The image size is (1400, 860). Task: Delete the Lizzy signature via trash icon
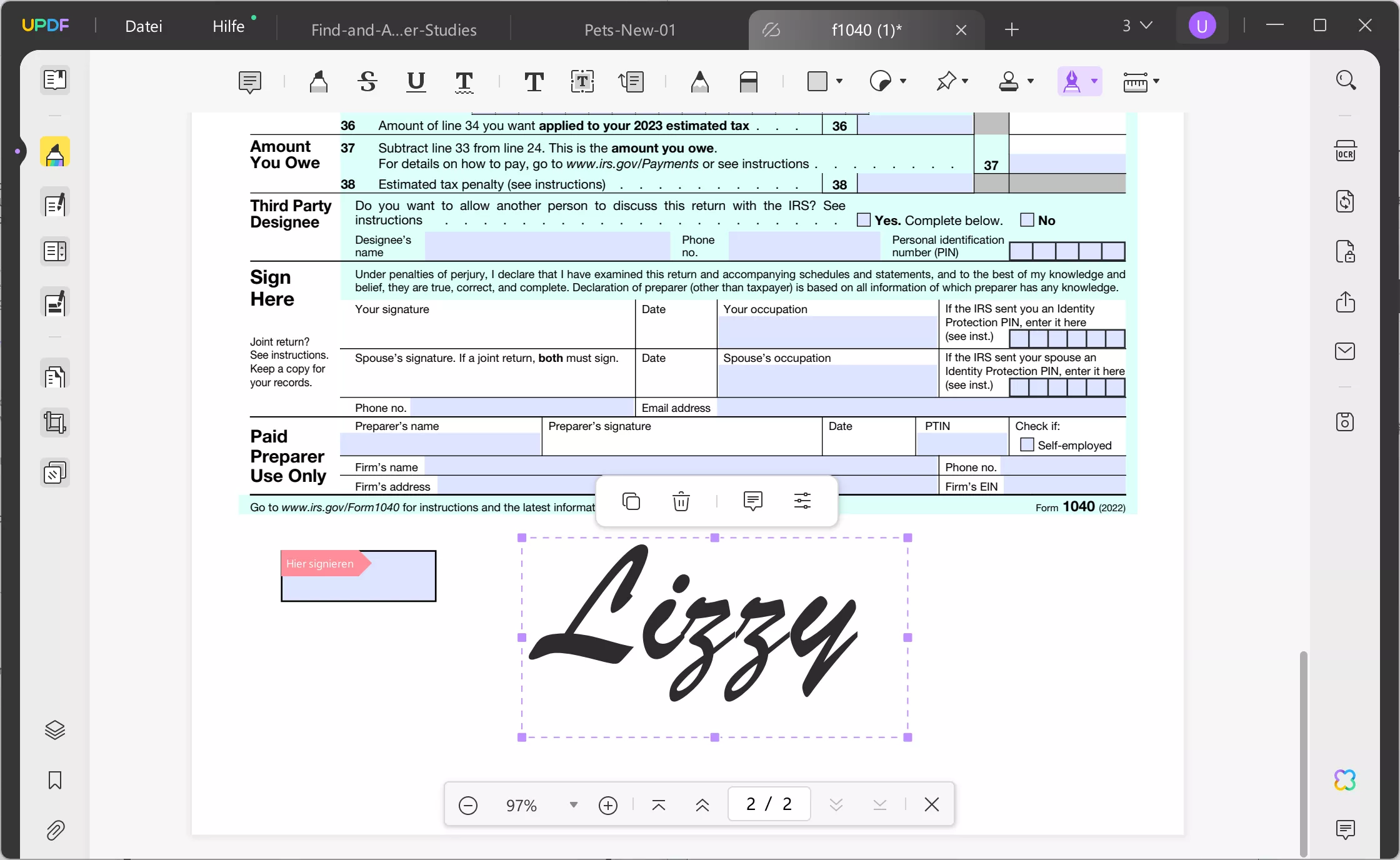(681, 501)
